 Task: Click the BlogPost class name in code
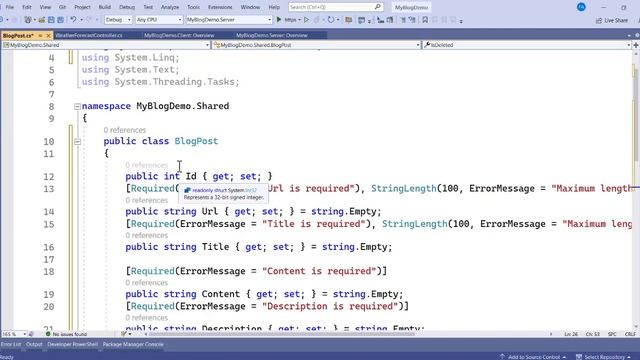[196, 141]
